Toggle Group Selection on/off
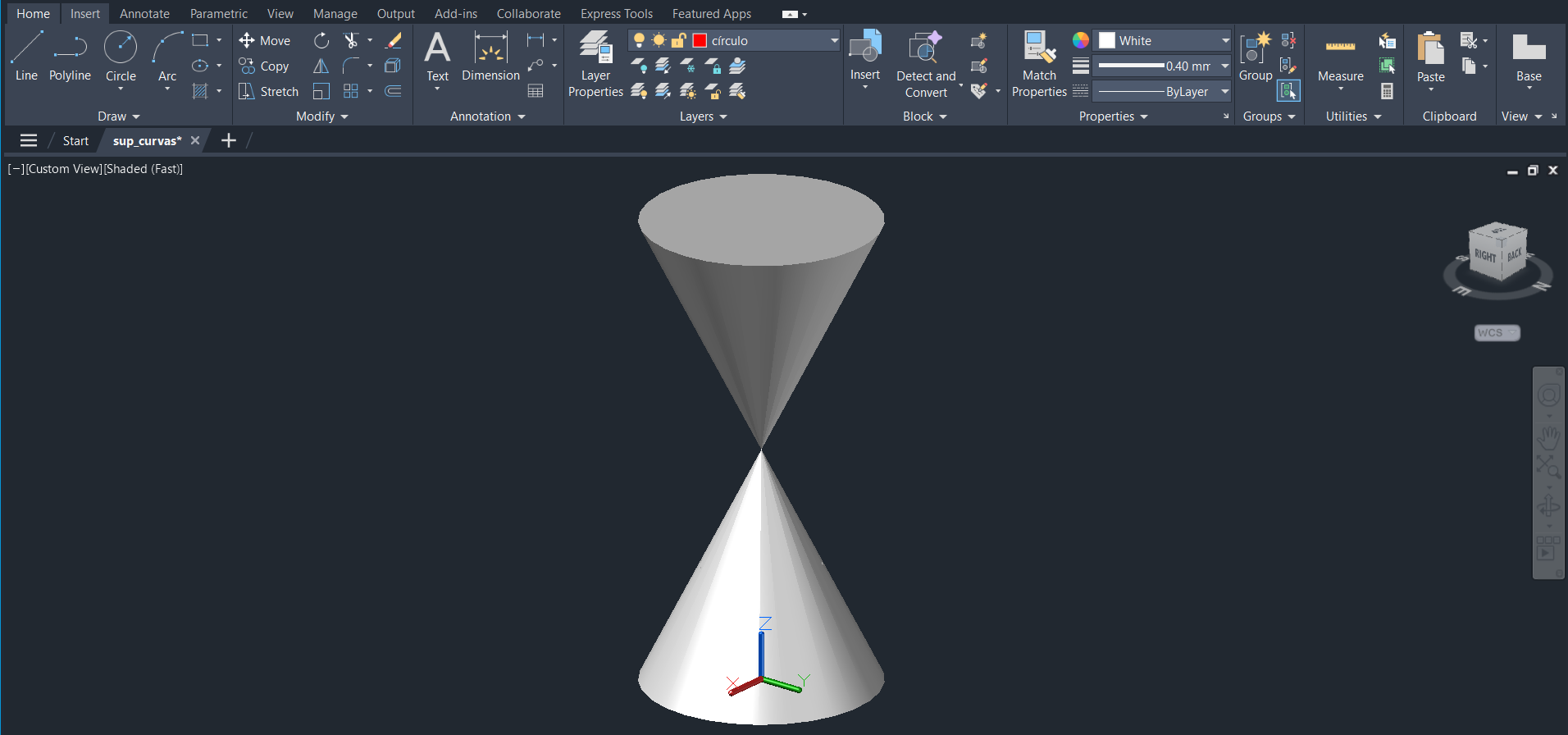Image resolution: width=1568 pixels, height=735 pixels. tap(1288, 90)
